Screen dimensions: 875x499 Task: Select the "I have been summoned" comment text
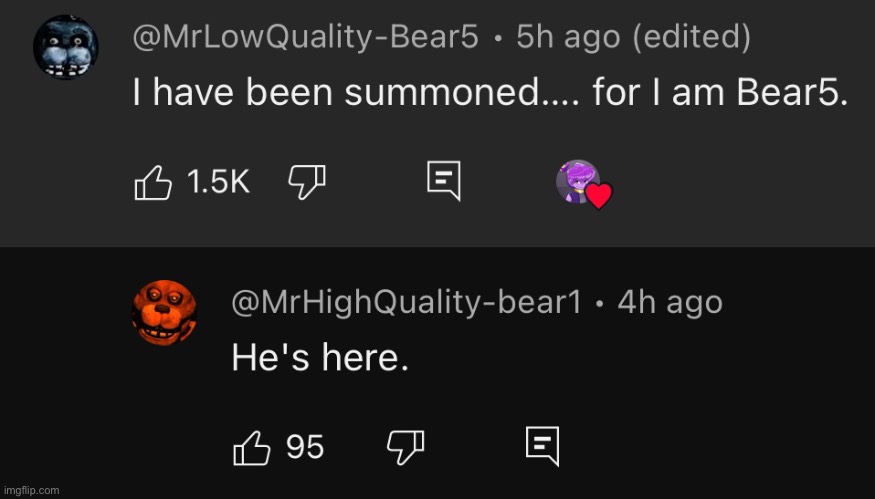coord(490,95)
